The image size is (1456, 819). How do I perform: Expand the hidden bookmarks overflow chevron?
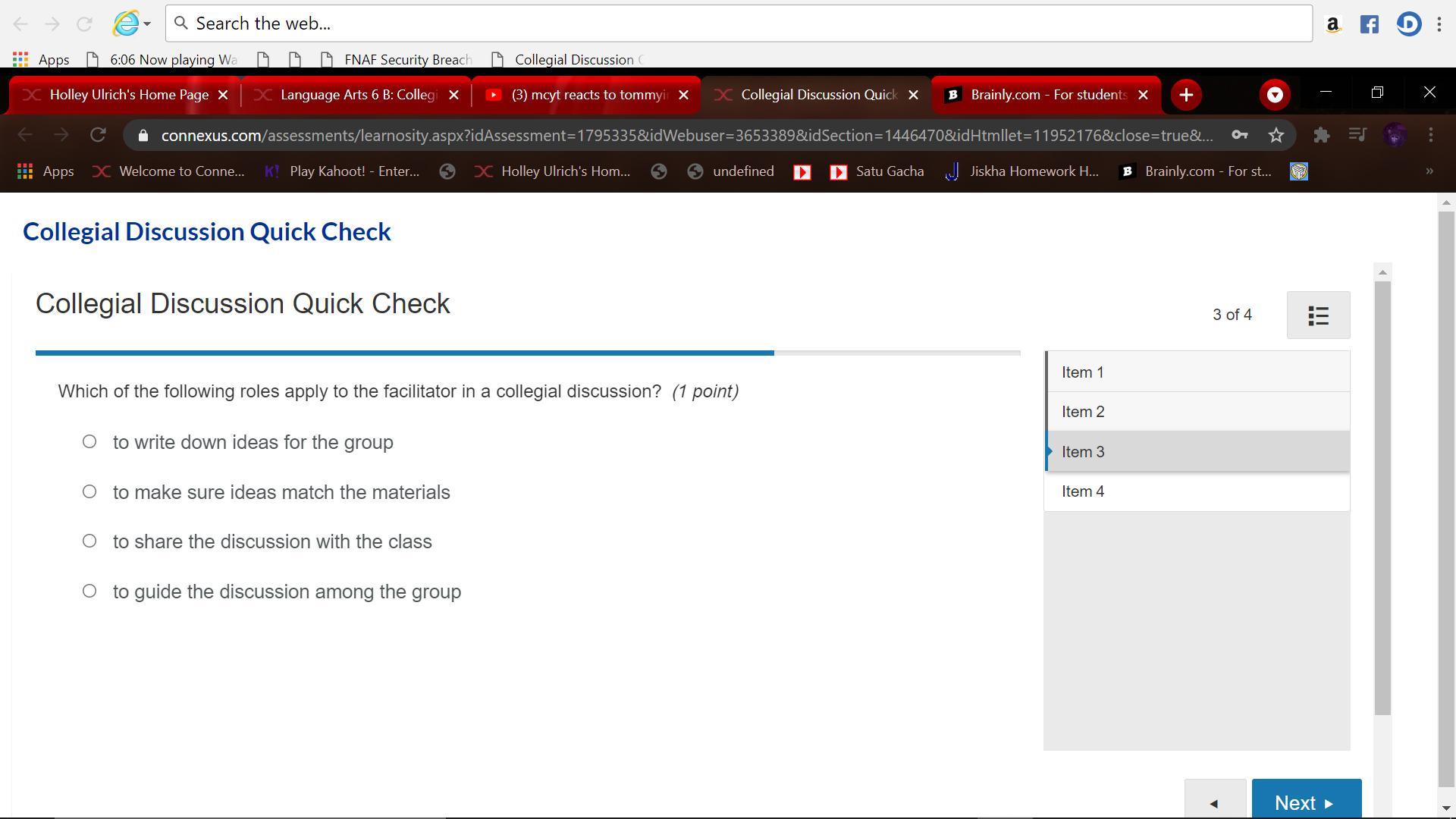[1429, 171]
